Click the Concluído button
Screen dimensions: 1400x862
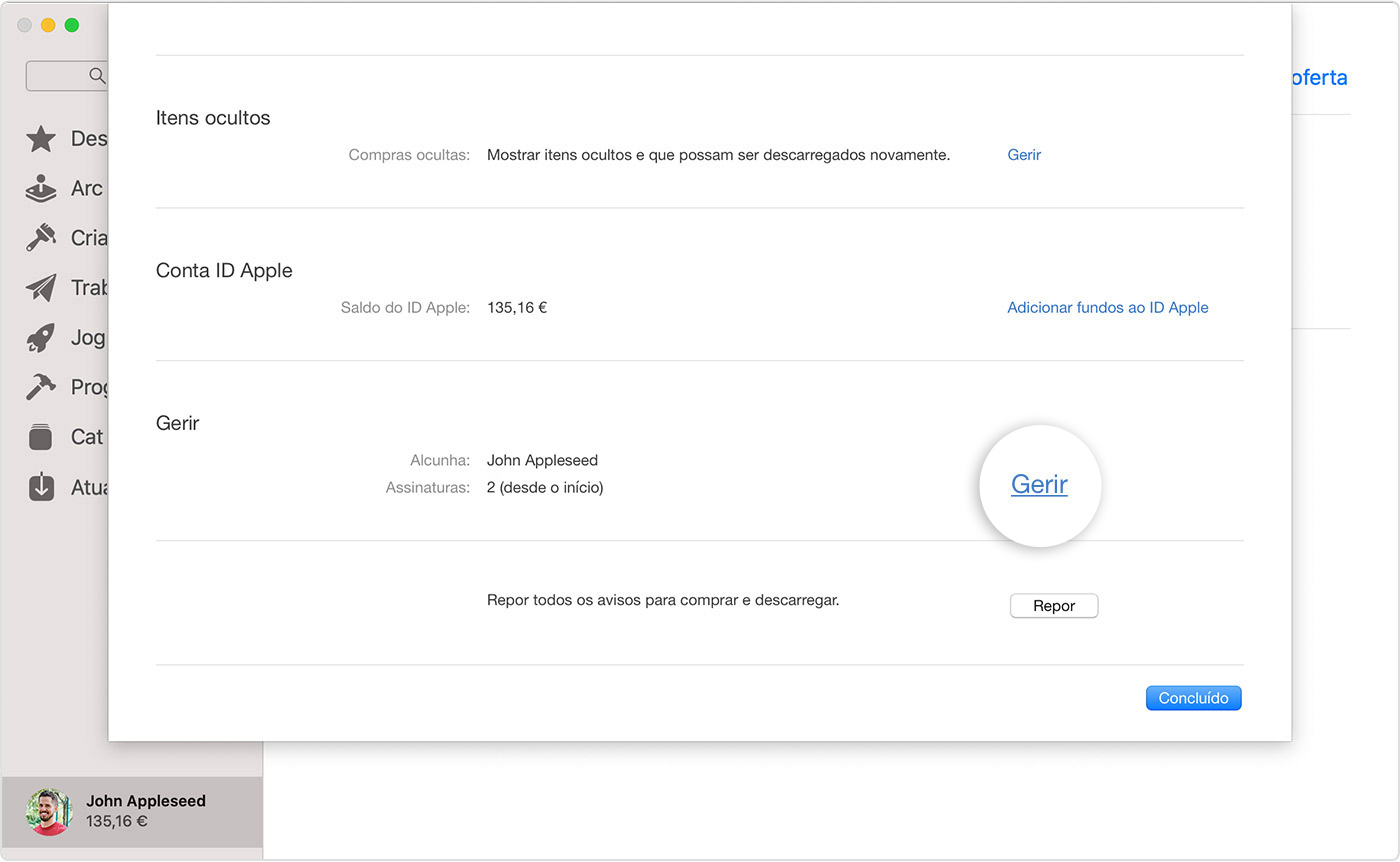1193,698
